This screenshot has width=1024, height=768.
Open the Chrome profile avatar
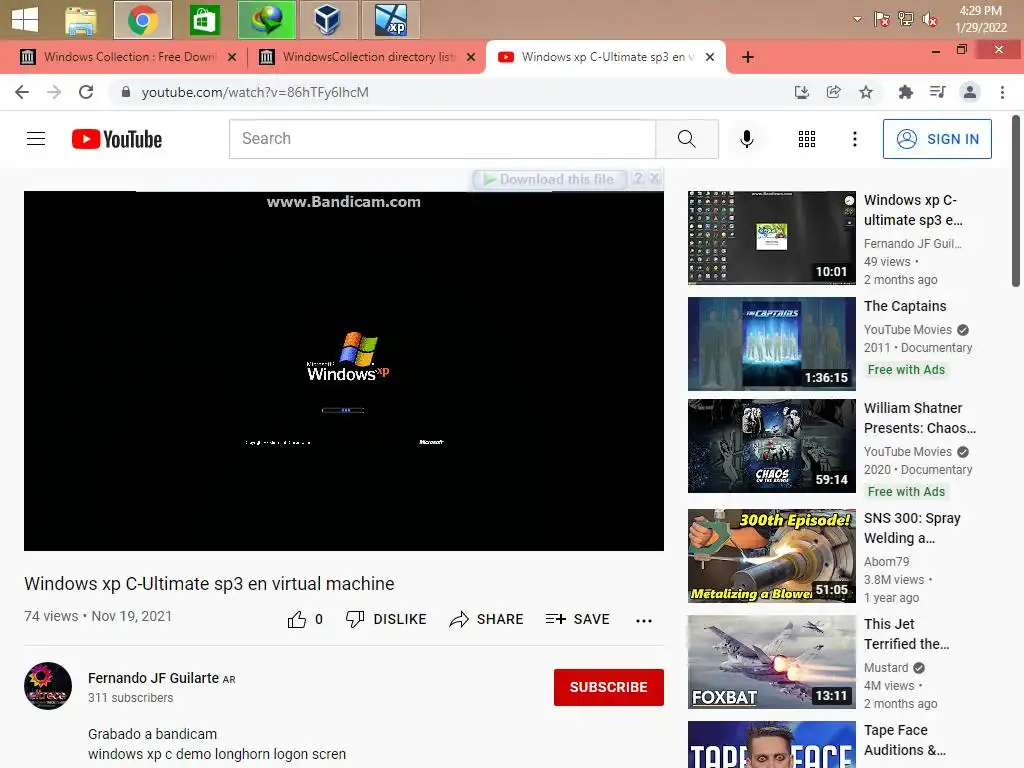tap(970, 92)
